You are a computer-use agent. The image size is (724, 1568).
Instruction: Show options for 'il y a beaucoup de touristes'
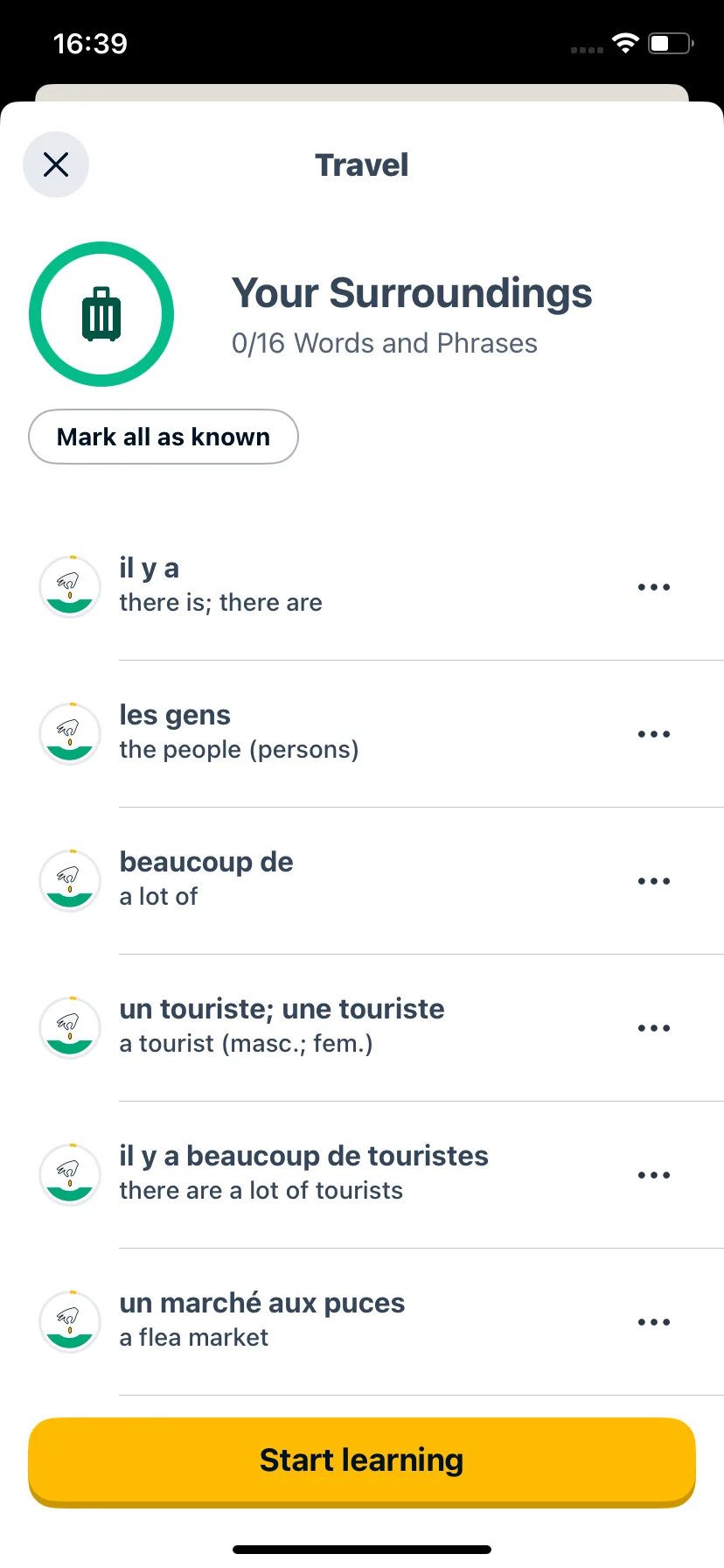tap(654, 1175)
